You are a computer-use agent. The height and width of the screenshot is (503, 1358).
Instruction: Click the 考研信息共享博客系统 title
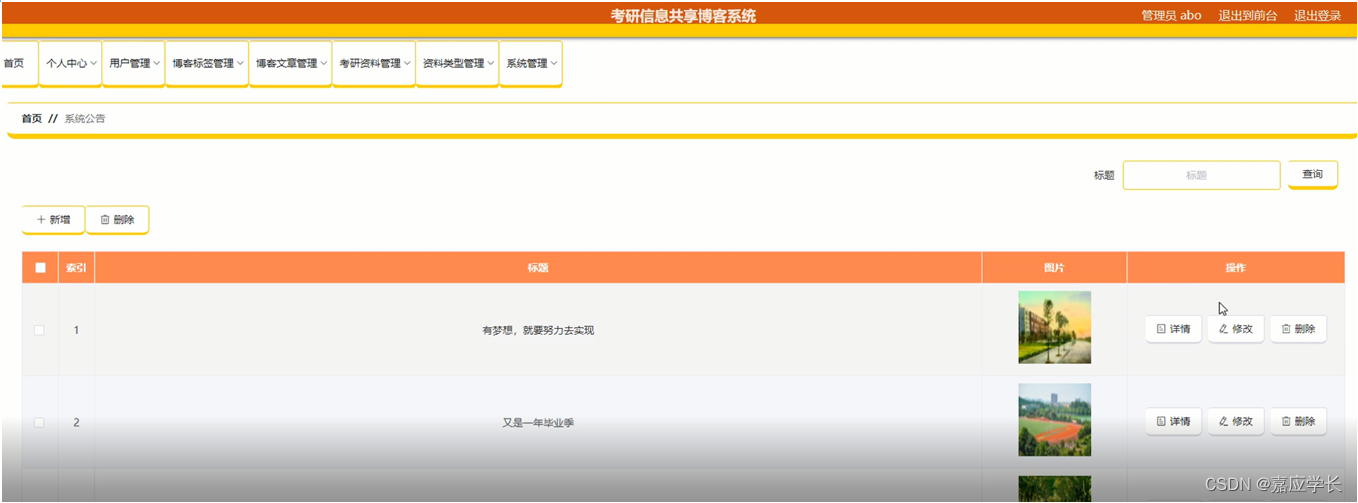click(683, 16)
